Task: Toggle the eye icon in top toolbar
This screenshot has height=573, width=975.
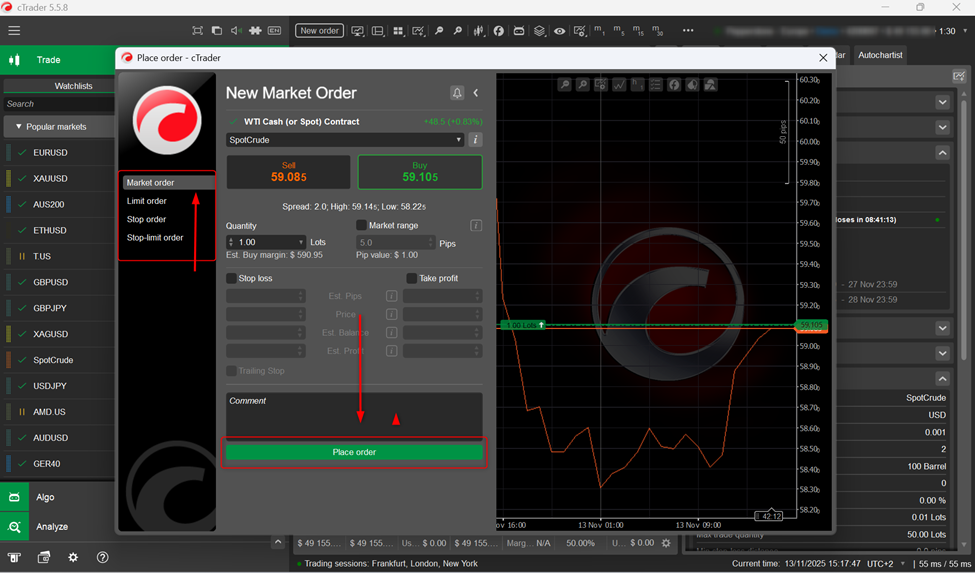Action: [559, 31]
